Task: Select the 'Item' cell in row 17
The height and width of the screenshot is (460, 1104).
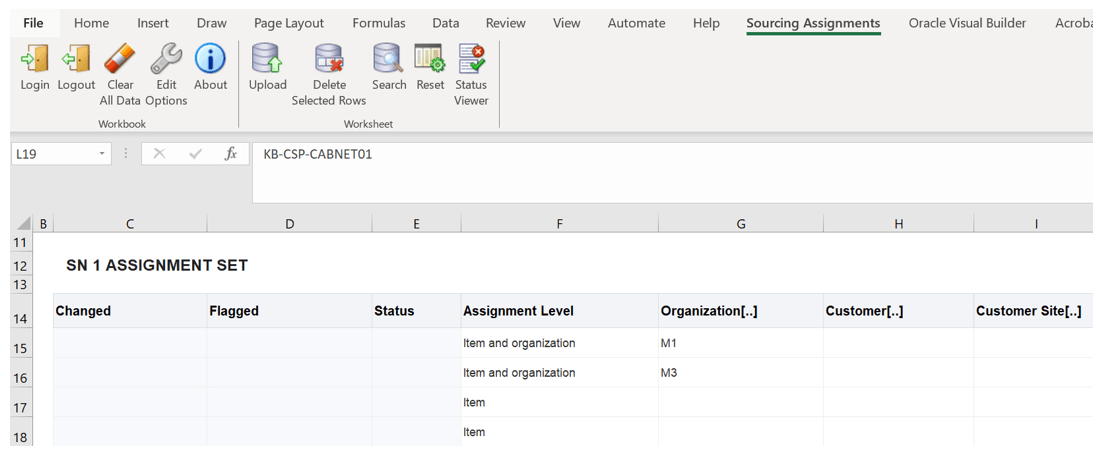Action: click(560, 402)
